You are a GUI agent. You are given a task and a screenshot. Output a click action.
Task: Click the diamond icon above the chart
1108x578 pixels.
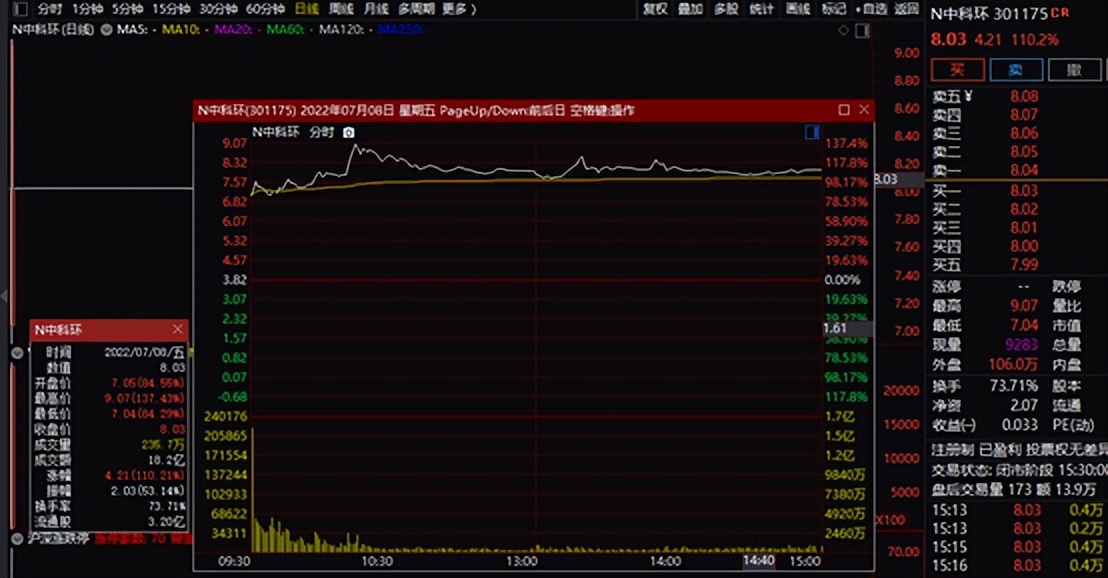point(844,30)
